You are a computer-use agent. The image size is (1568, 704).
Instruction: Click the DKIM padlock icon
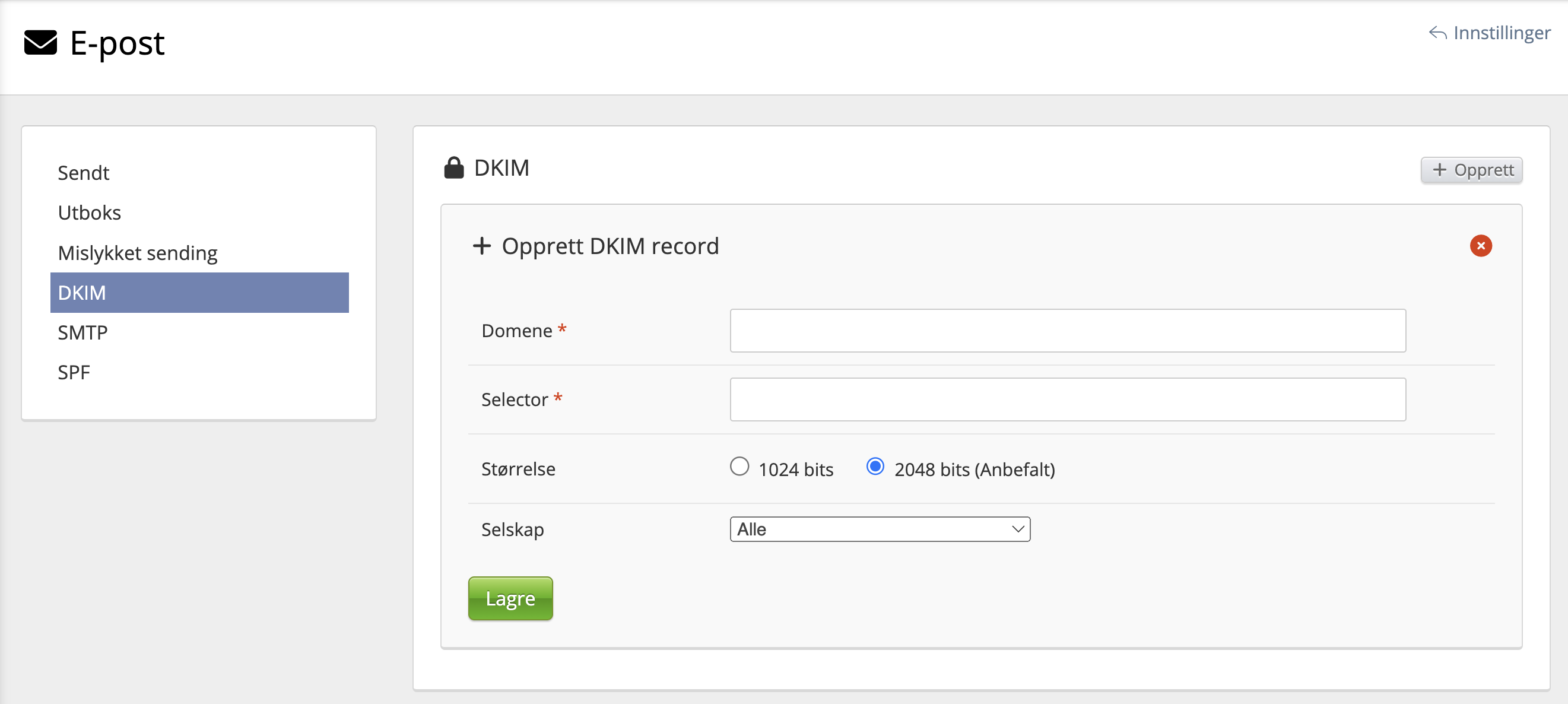coord(453,167)
